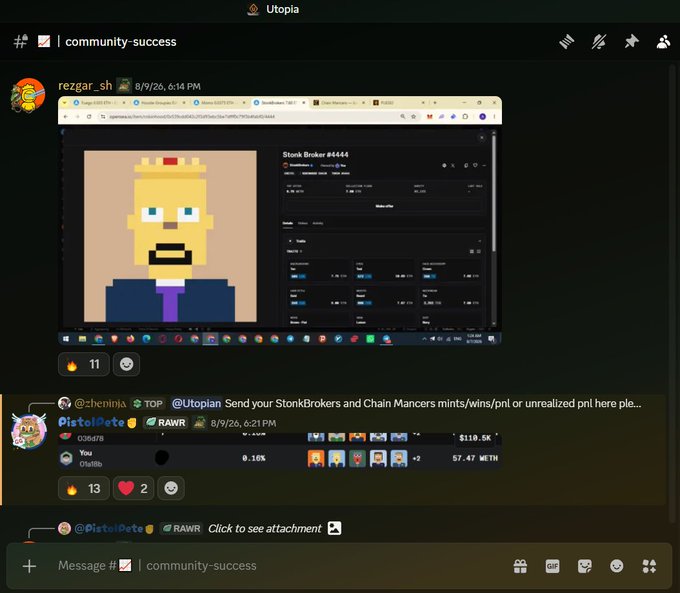Image resolution: width=680 pixels, height=593 pixels.
Task: Toggle notification settings bell in header
Action: coord(599,42)
